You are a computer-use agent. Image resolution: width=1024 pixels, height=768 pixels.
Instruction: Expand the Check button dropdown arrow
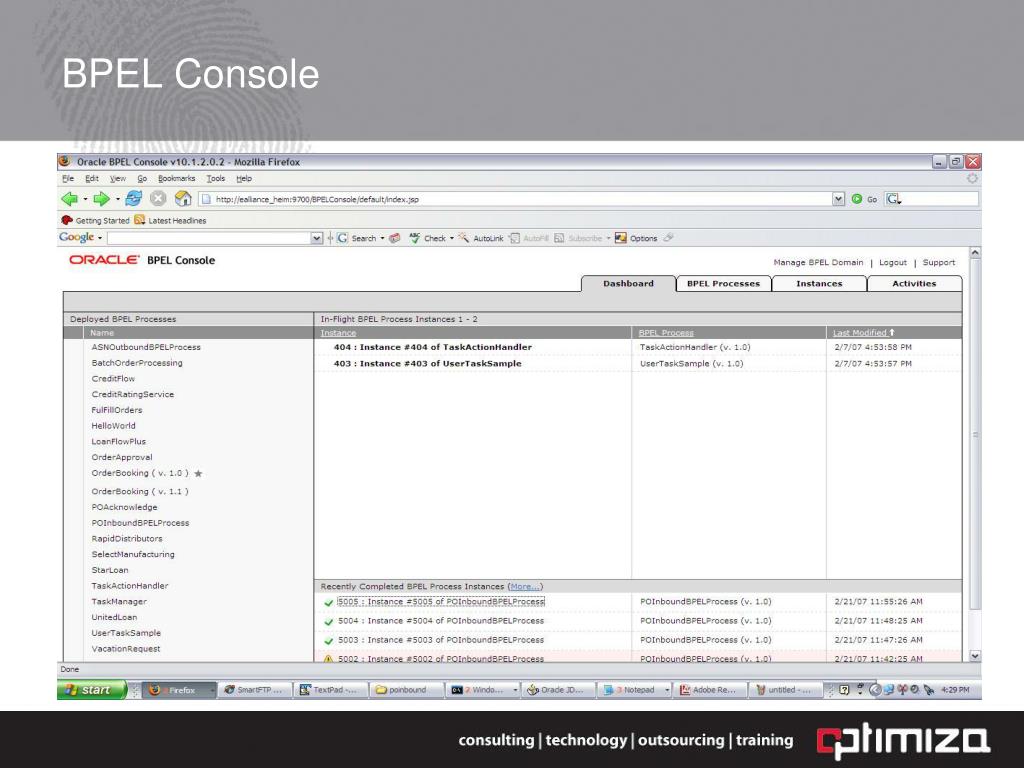(x=452, y=238)
